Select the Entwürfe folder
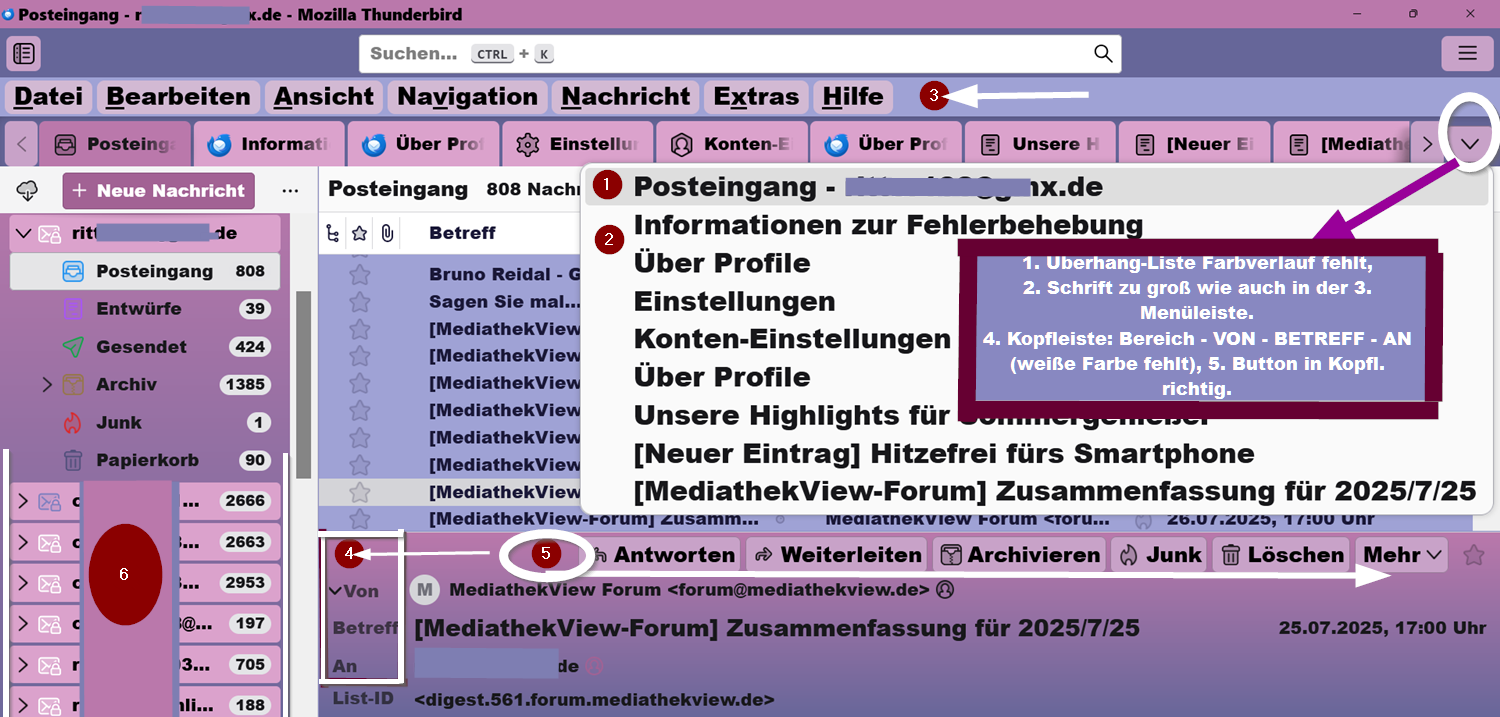 [x=145, y=309]
